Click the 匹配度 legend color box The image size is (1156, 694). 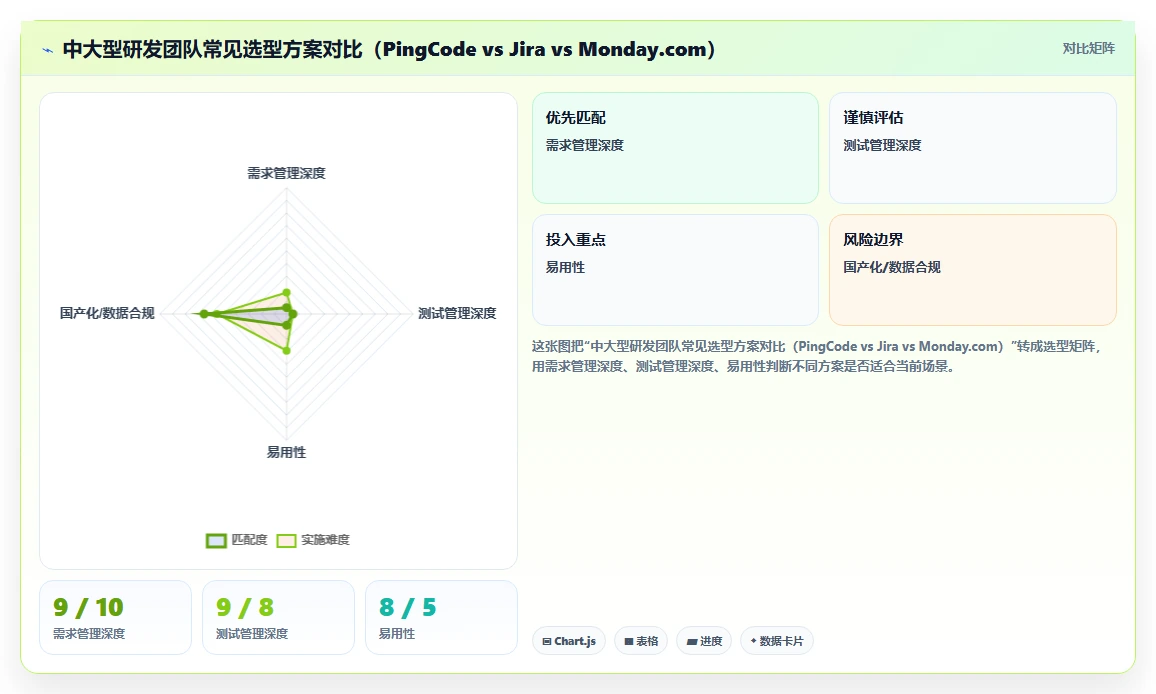[216, 541]
